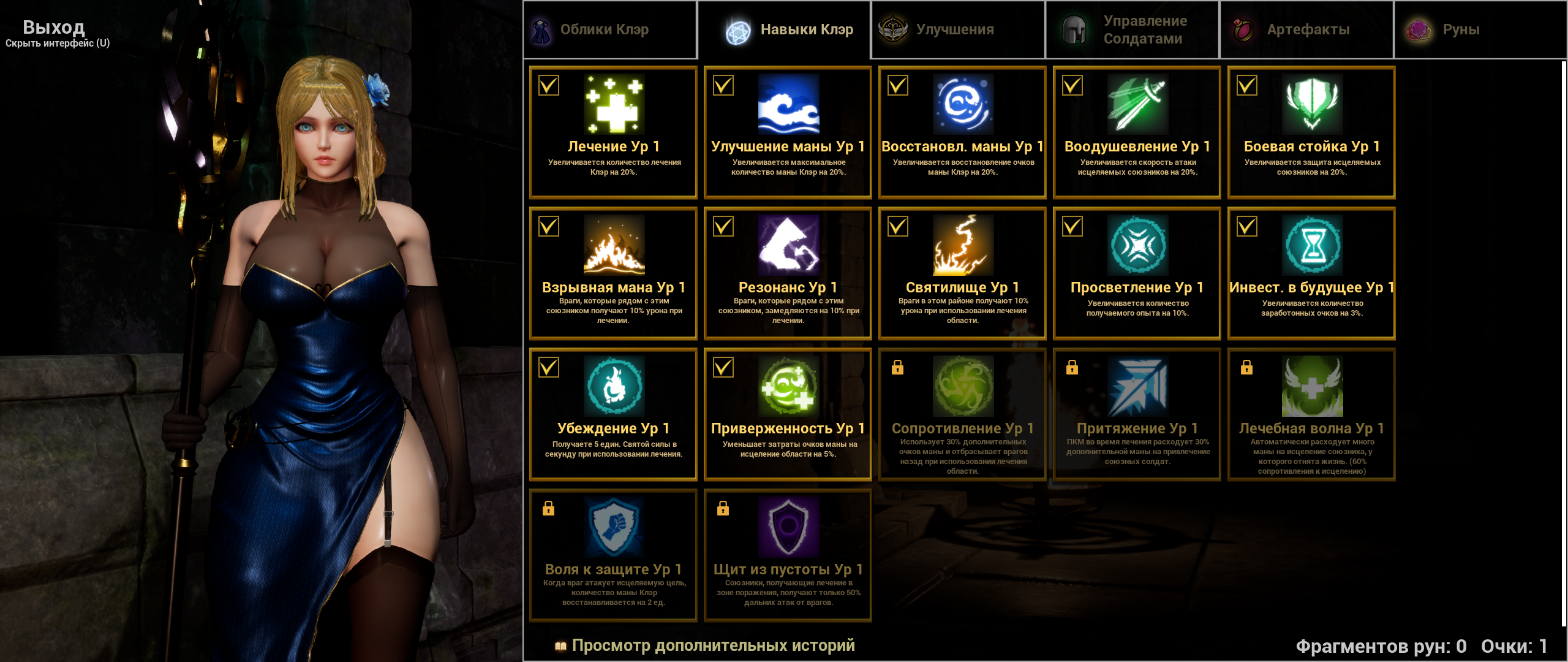1568x662 pixels.
Task: Select the Лечение healing cross skill icon
Action: pyautogui.click(x=614, y=104)
